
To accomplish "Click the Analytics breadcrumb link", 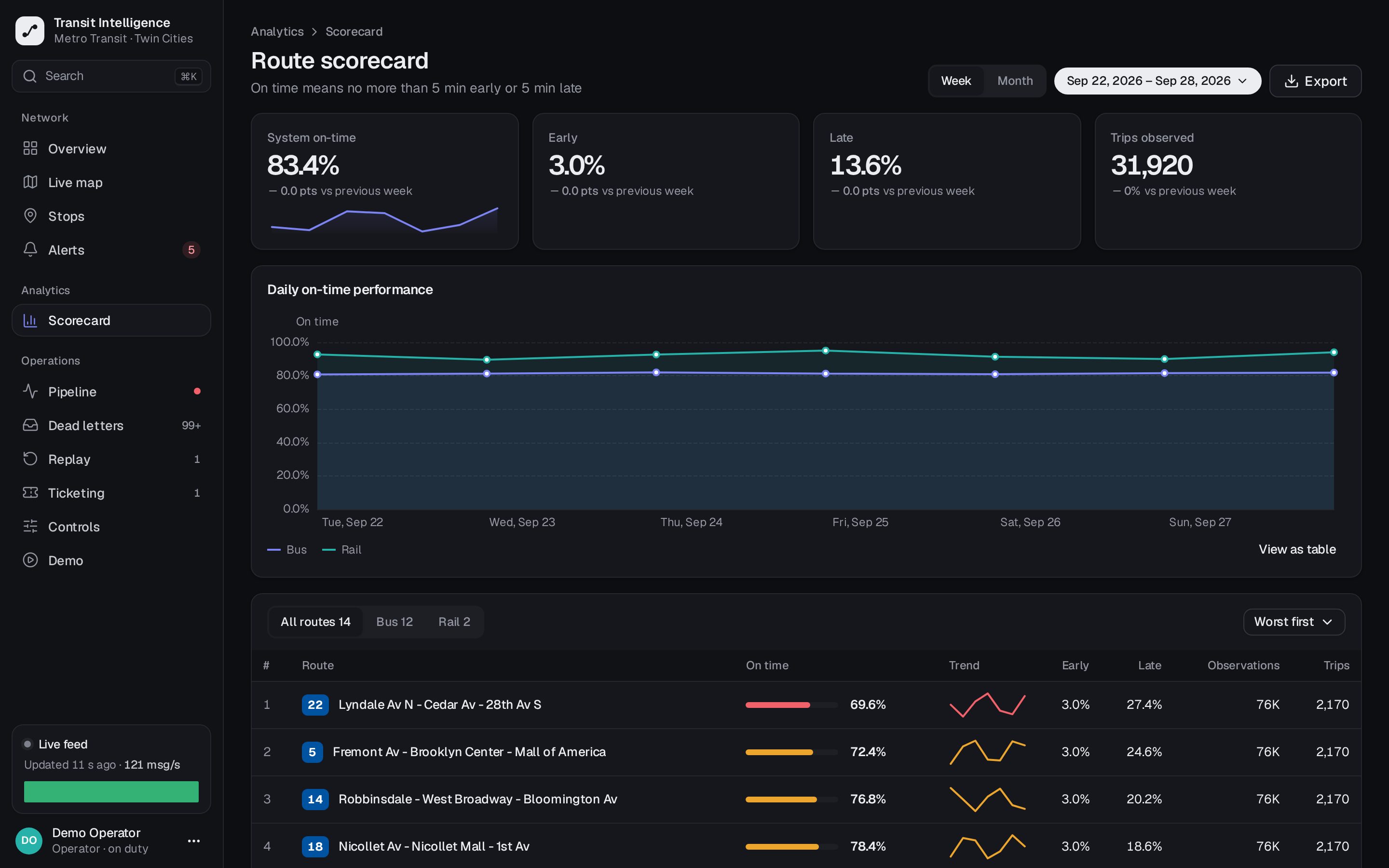I will tap(277, 31).
